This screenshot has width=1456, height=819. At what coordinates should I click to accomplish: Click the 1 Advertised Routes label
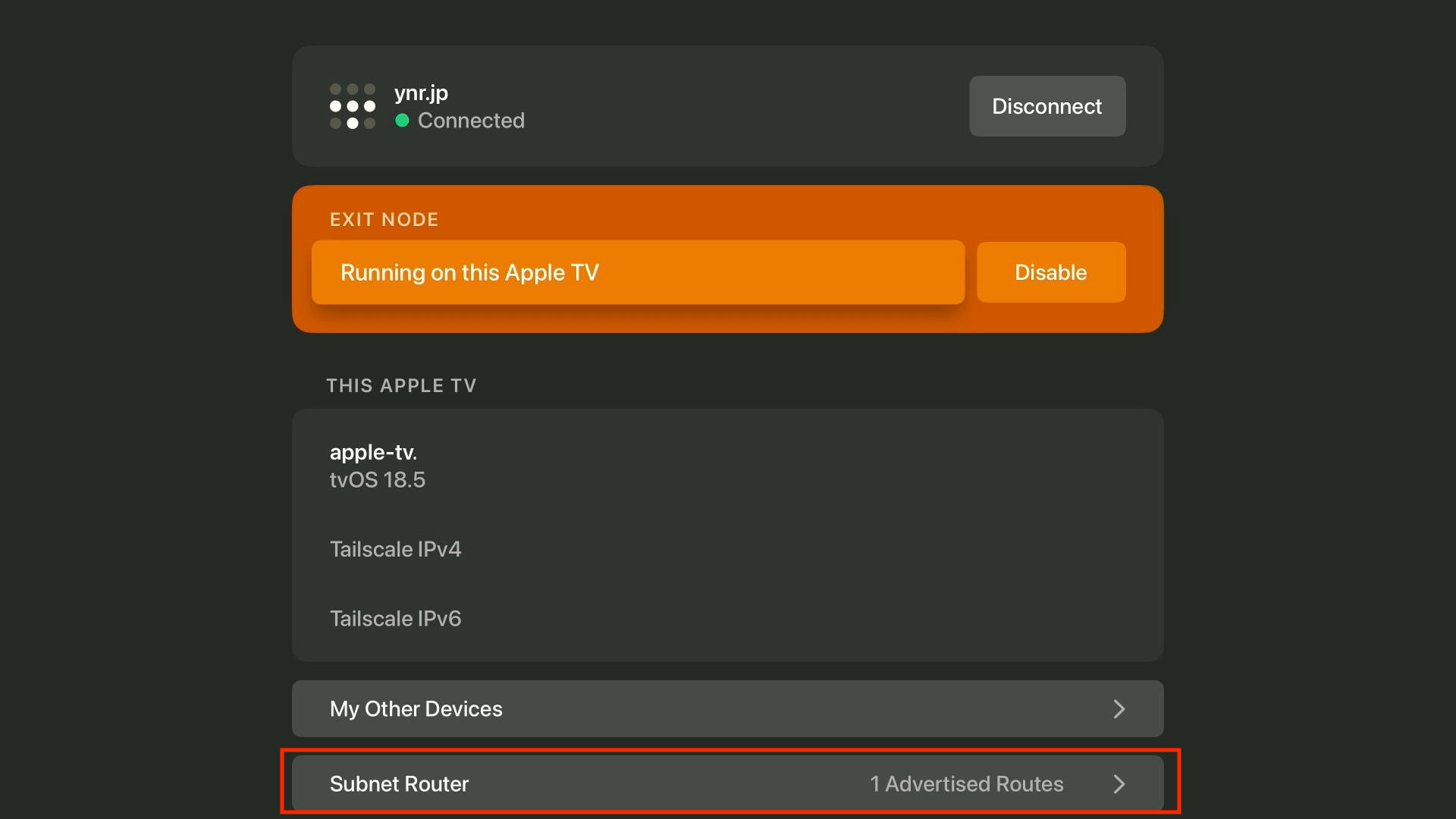[x=966, y=784]
